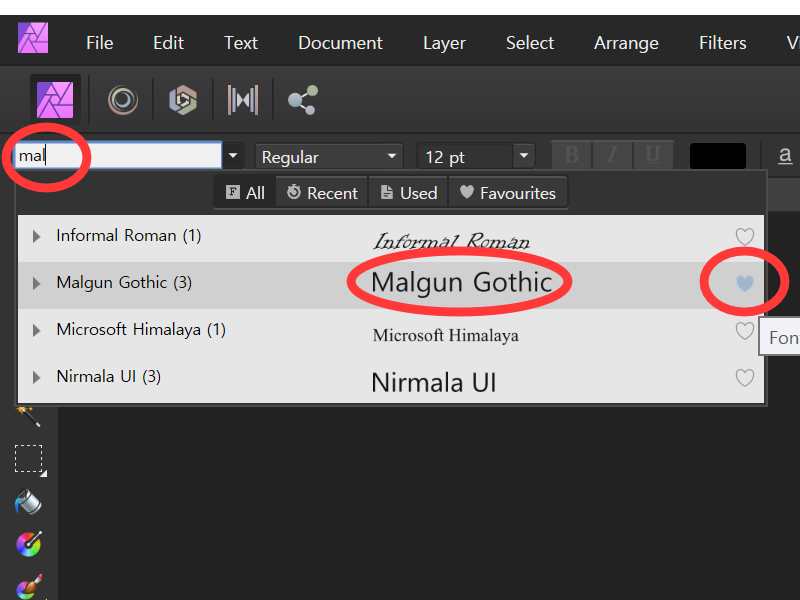Open the Text menu
800x600 pixels.
pos(241,43)
